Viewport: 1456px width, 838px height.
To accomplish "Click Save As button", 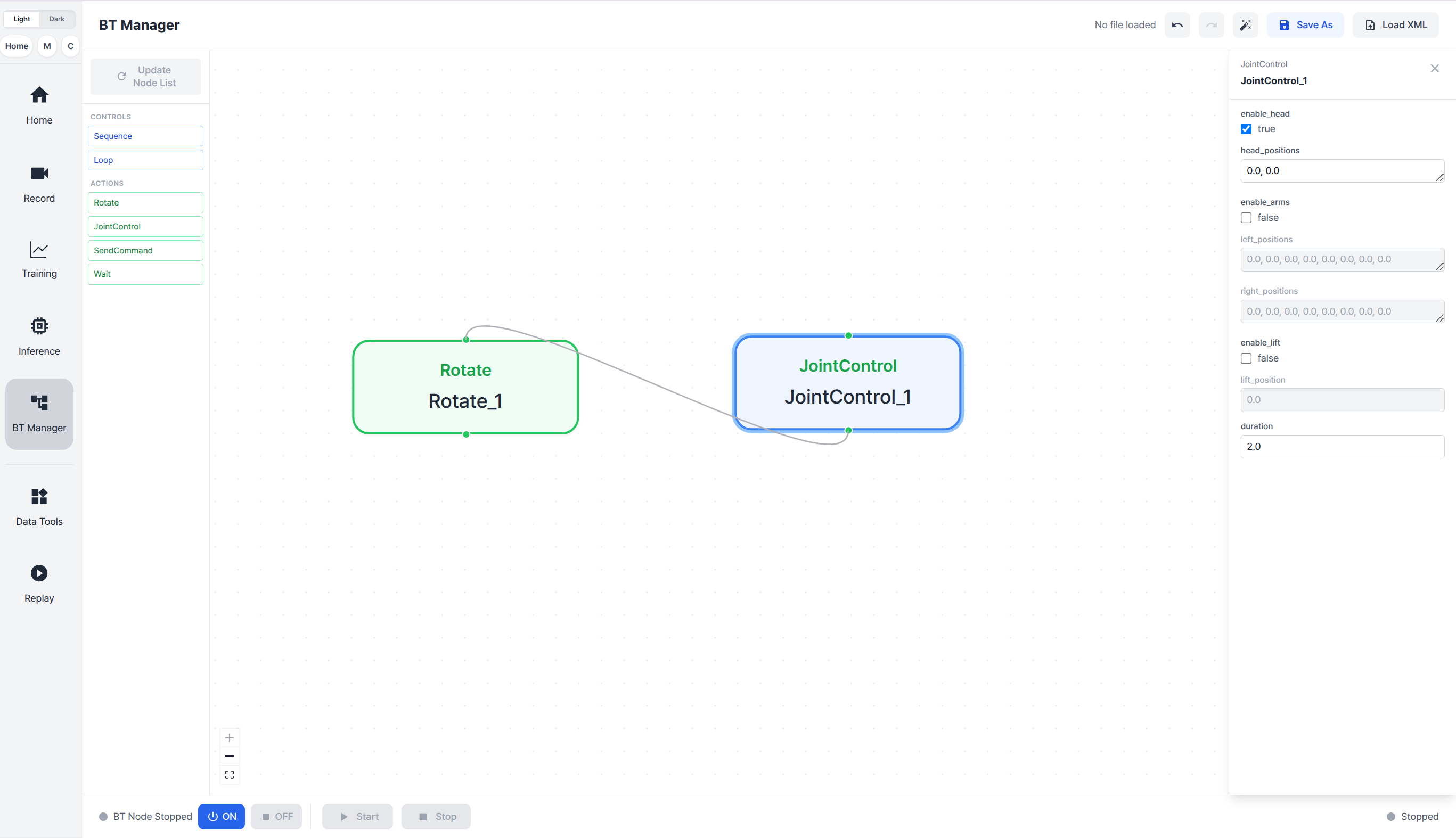I will tap(1305, 24).
